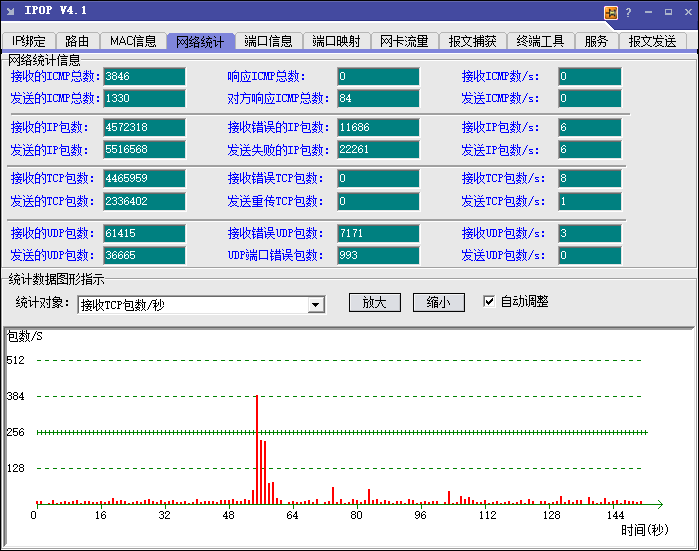699x551 pixels.
Task: Open the 终端工具 tab
Action: (x=540, y=41)
